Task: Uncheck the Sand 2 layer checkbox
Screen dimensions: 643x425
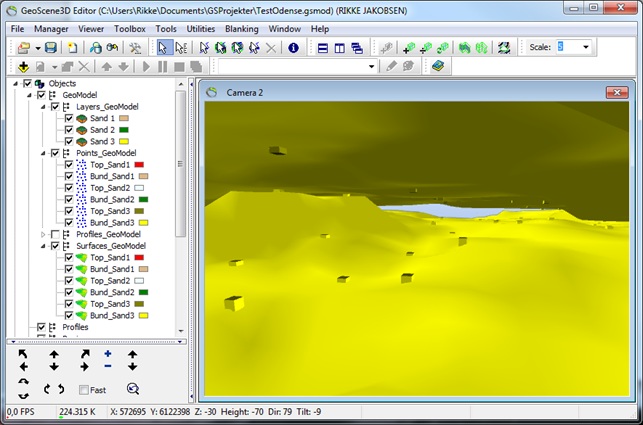Action: pos(69,130)
